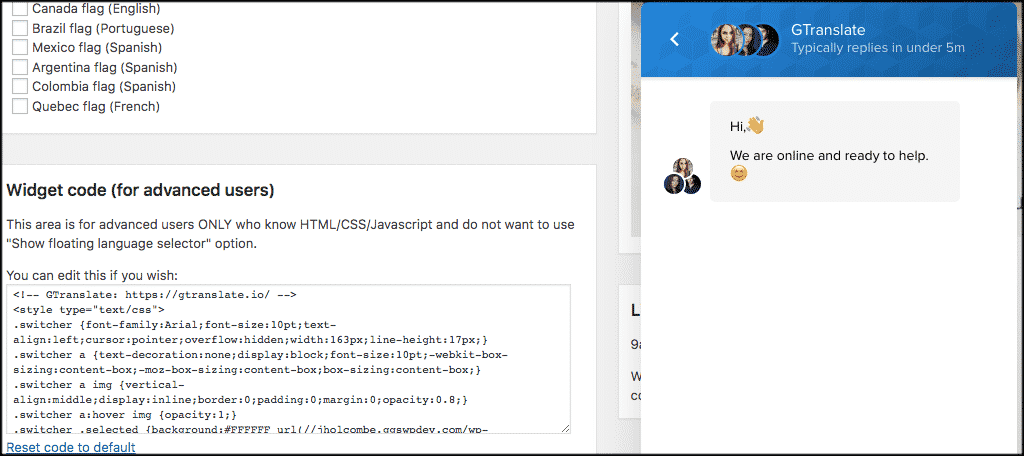The width and height of the screenshot is (1024, 456).
Task: Click inside the widget code text area
Action: [x=288, y=359]
